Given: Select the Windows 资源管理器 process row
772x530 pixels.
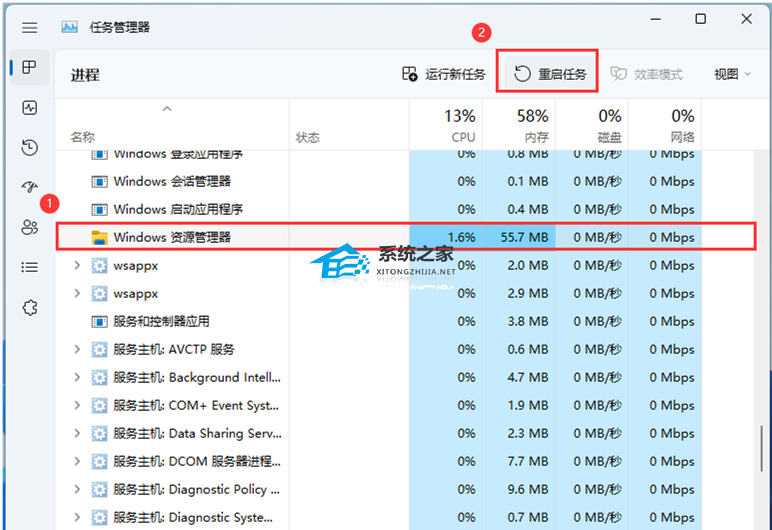Looking at the screenshot, I should [406, 237].
